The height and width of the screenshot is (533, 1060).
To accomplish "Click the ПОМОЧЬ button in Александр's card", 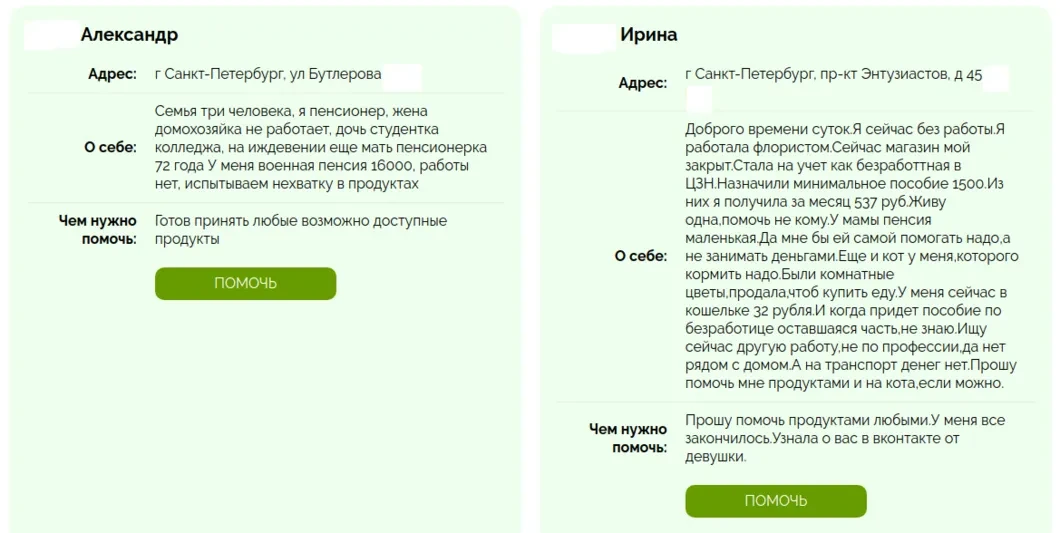I will 245,283.
